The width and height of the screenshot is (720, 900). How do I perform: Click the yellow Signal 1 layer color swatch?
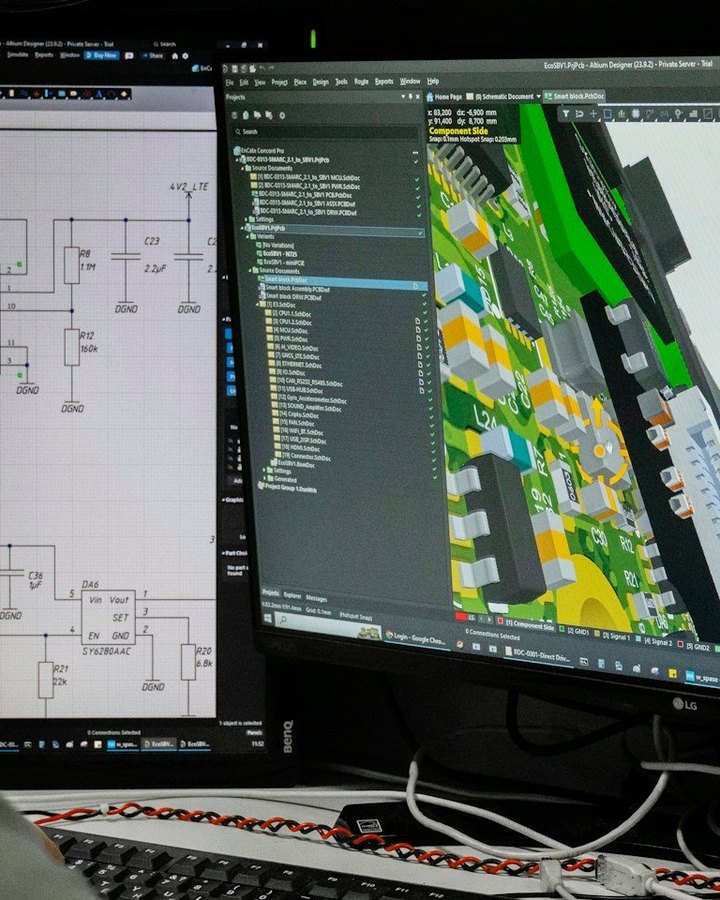[597, 634]
